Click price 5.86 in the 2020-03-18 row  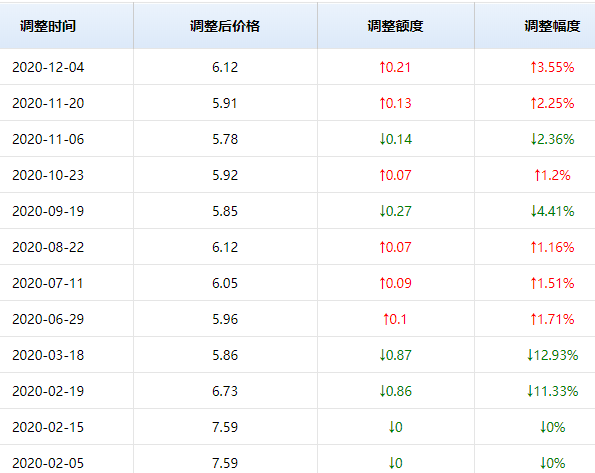225,355
